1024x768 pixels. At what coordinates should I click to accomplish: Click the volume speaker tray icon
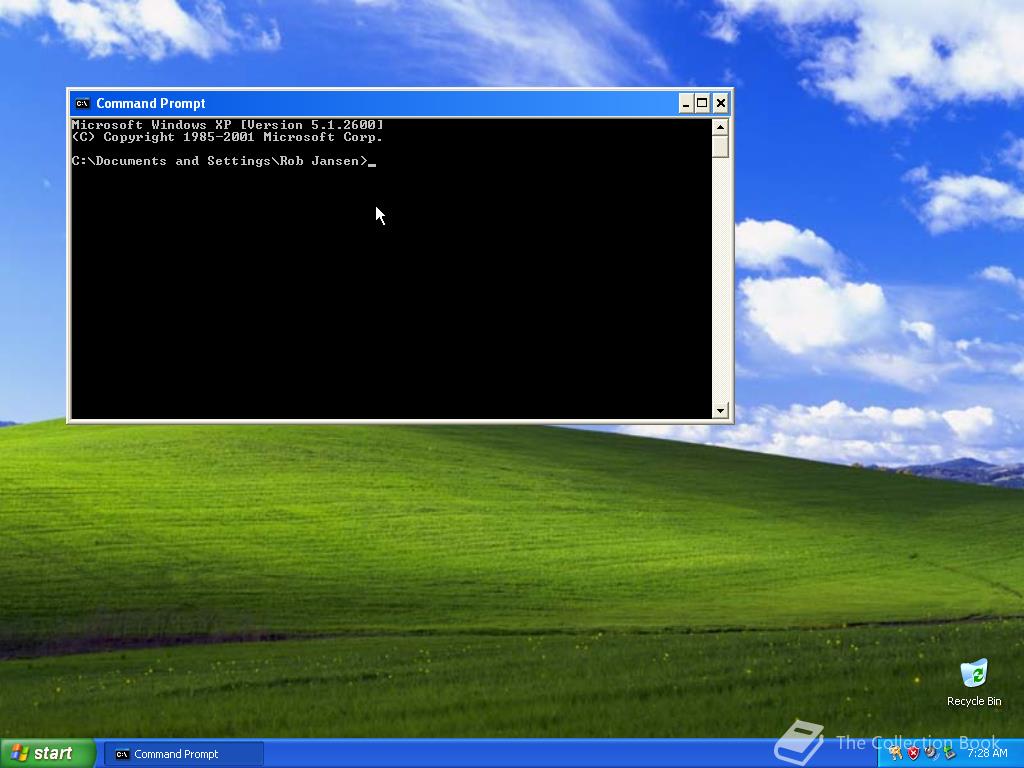coord(931,753)
